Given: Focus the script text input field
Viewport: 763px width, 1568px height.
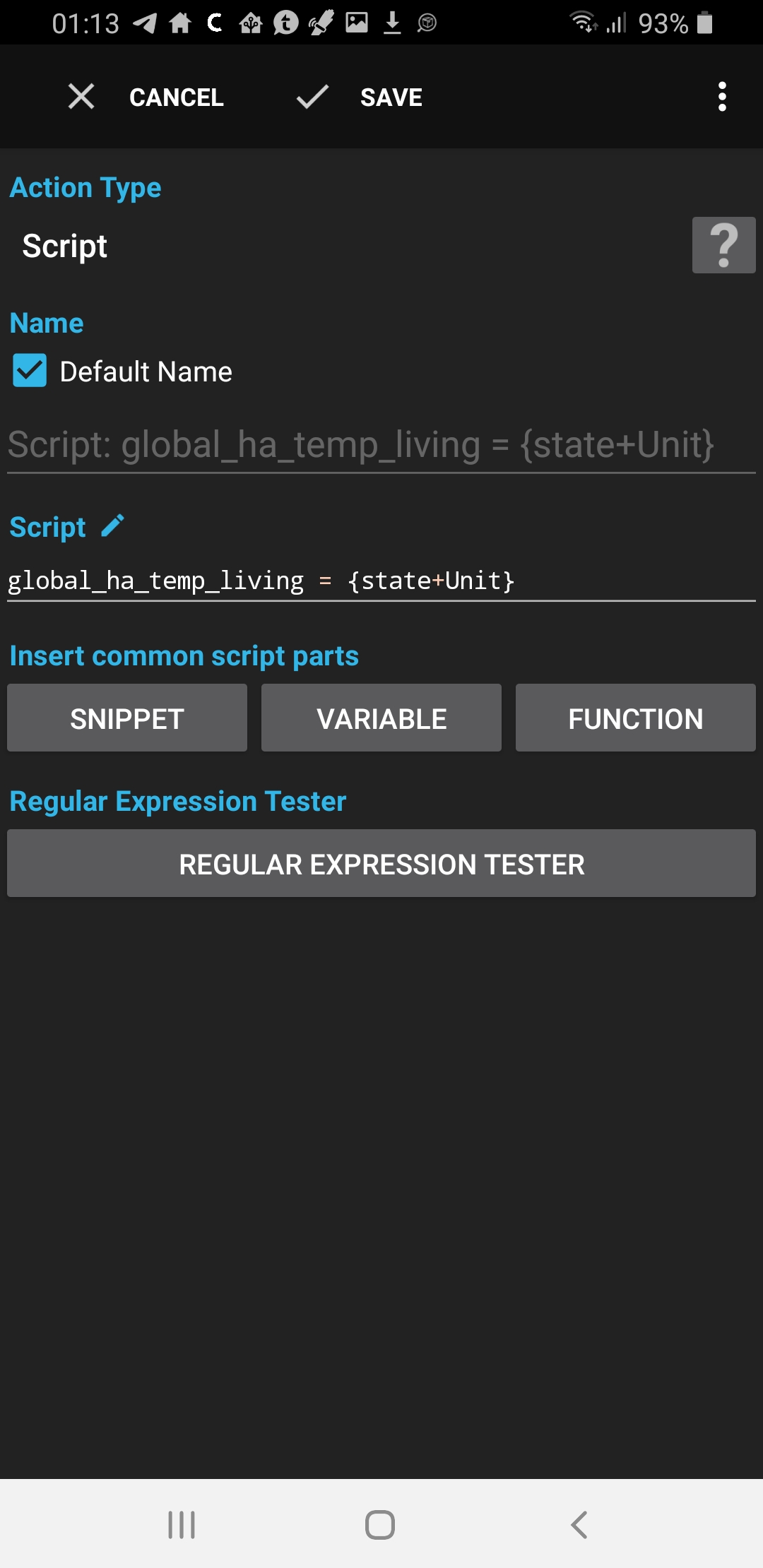Looking at the screenshot, I should 381,581.
